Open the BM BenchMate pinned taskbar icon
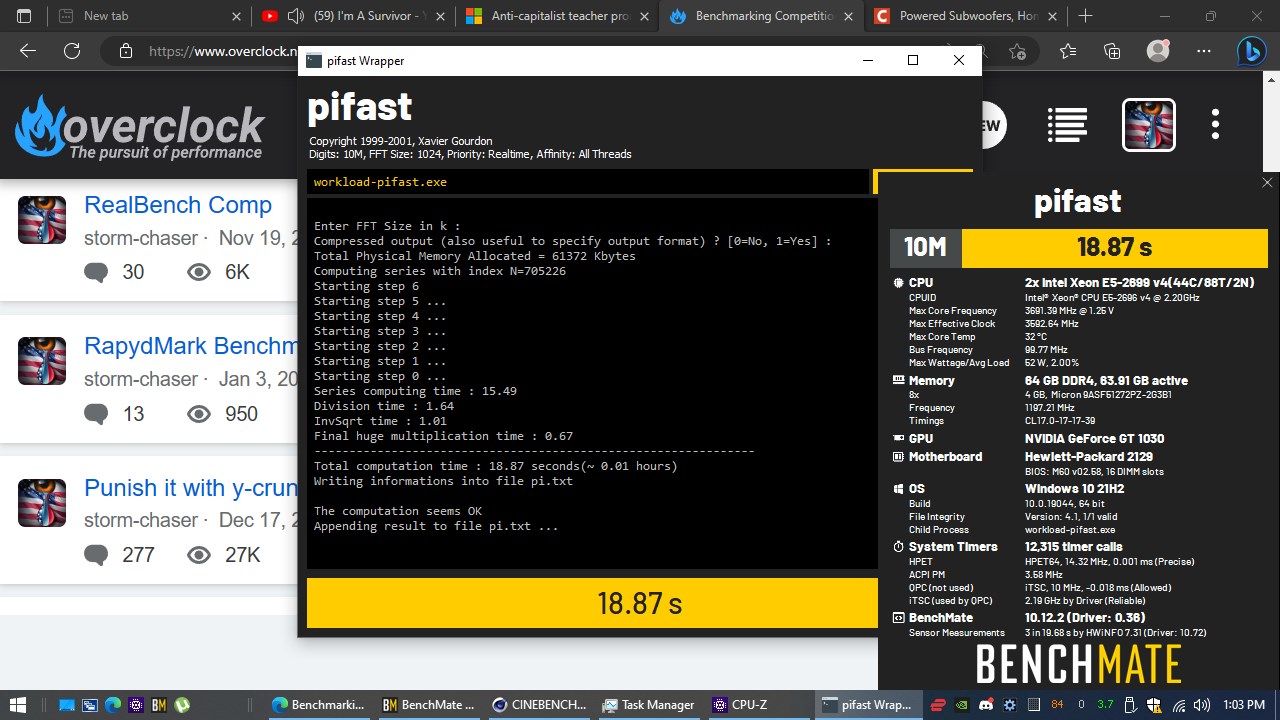The height and width of the screenshot is (720, 1280). (159, 705)
